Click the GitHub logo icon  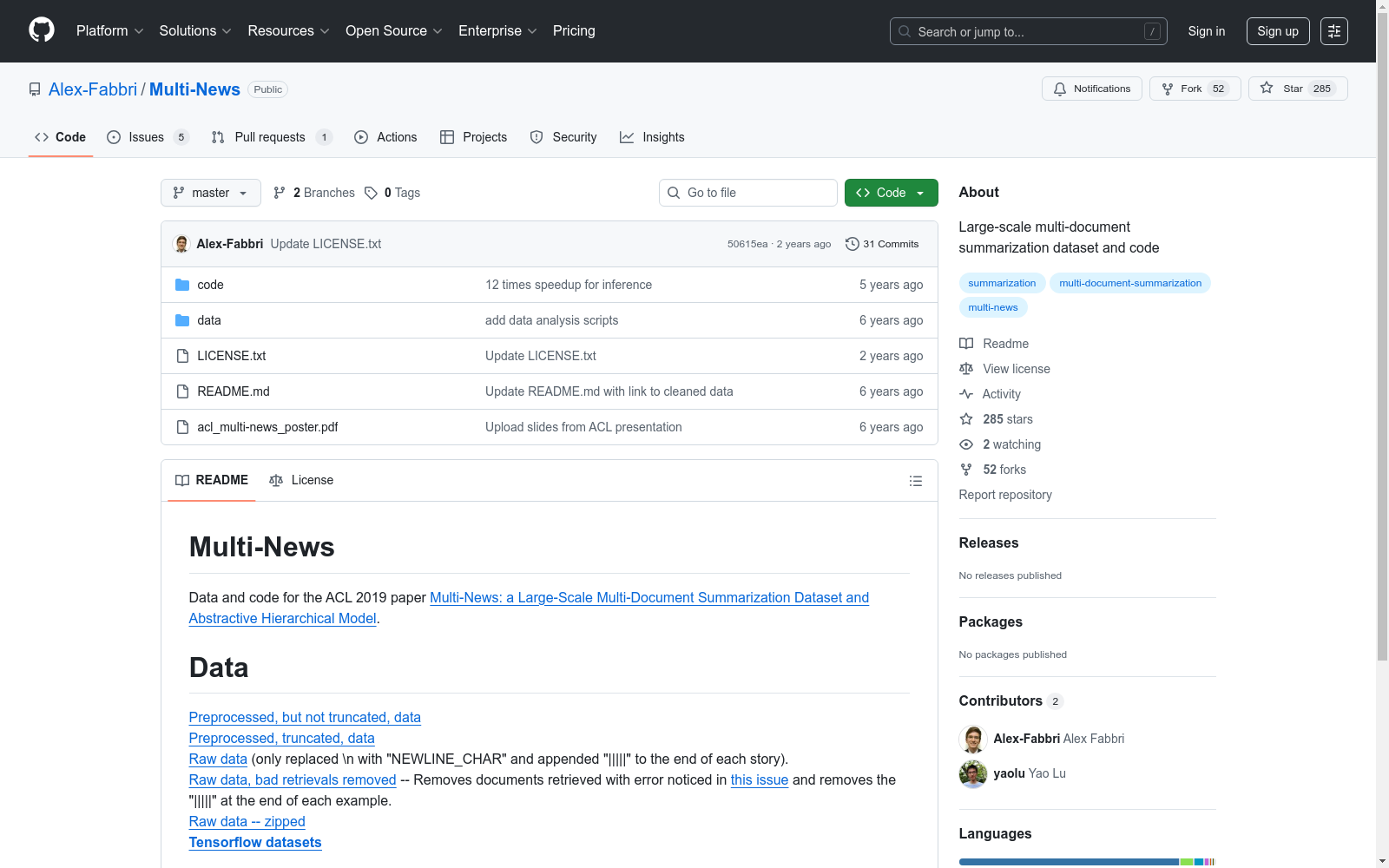pos(42,30)
